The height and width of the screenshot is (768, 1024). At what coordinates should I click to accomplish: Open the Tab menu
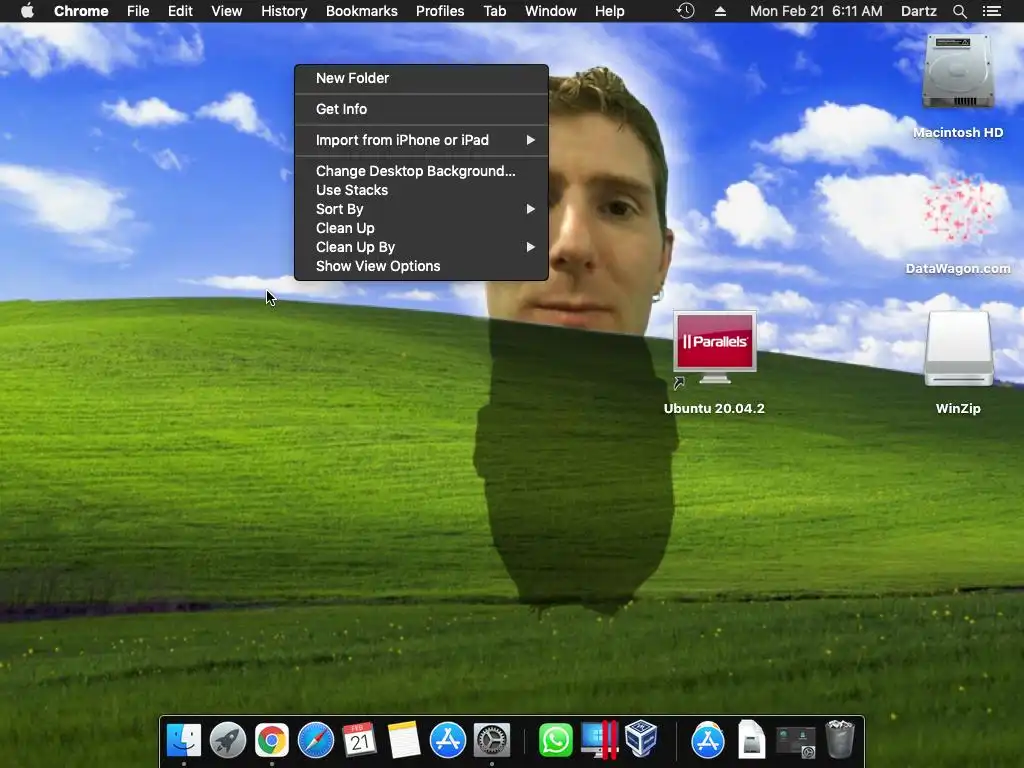[495, 11]
